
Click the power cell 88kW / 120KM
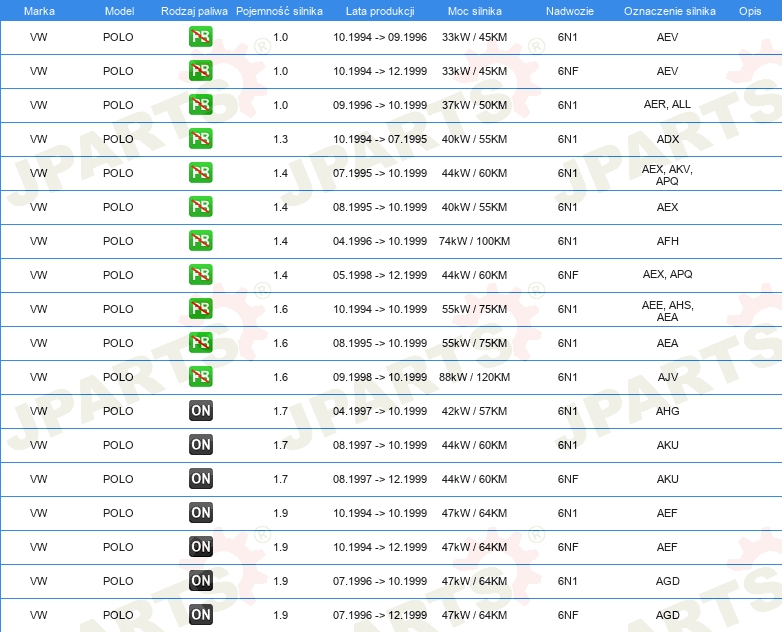(x=474, y=377)
